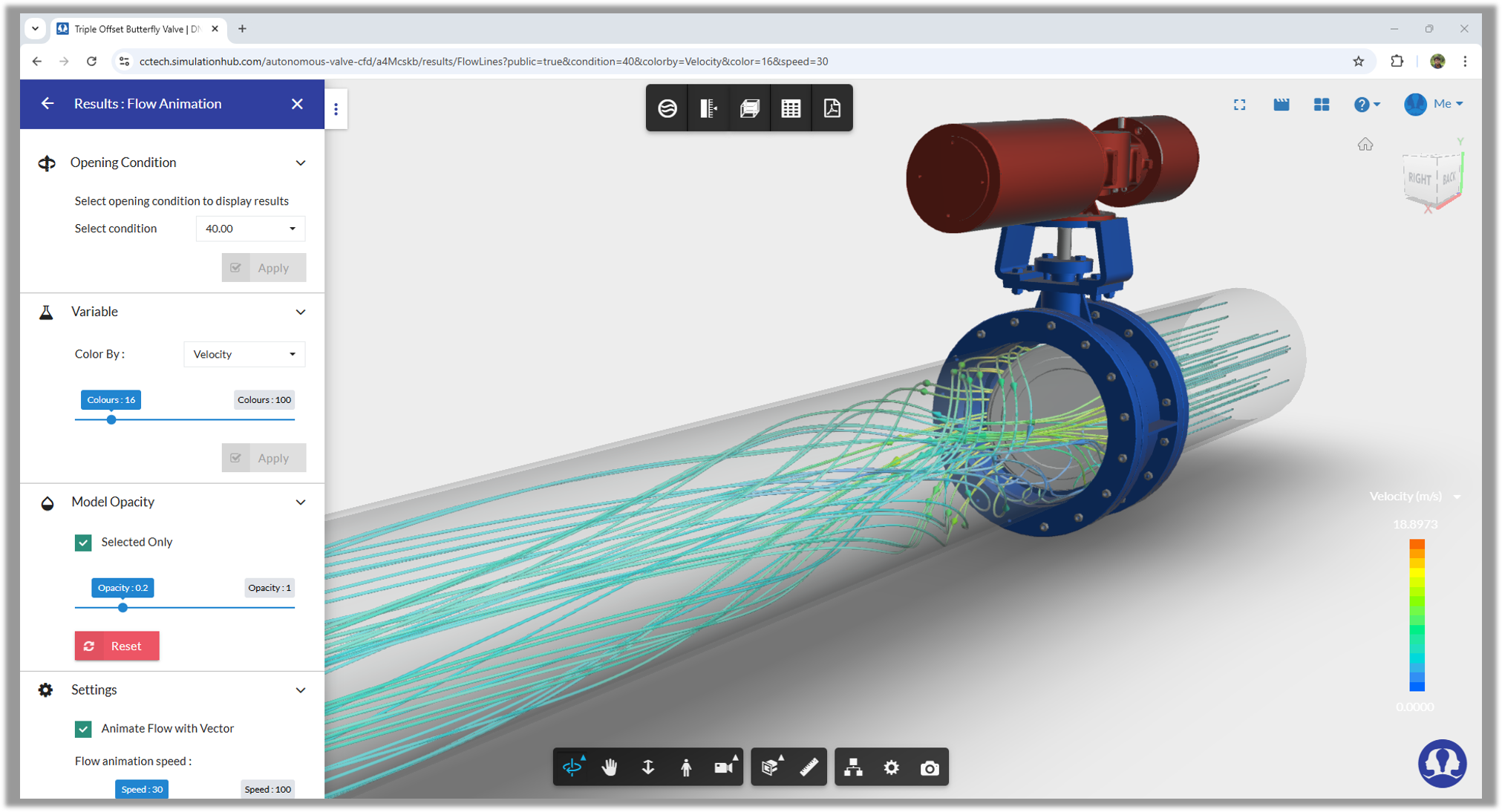Uncheck the Selected Only checkbox

(83, 543)
